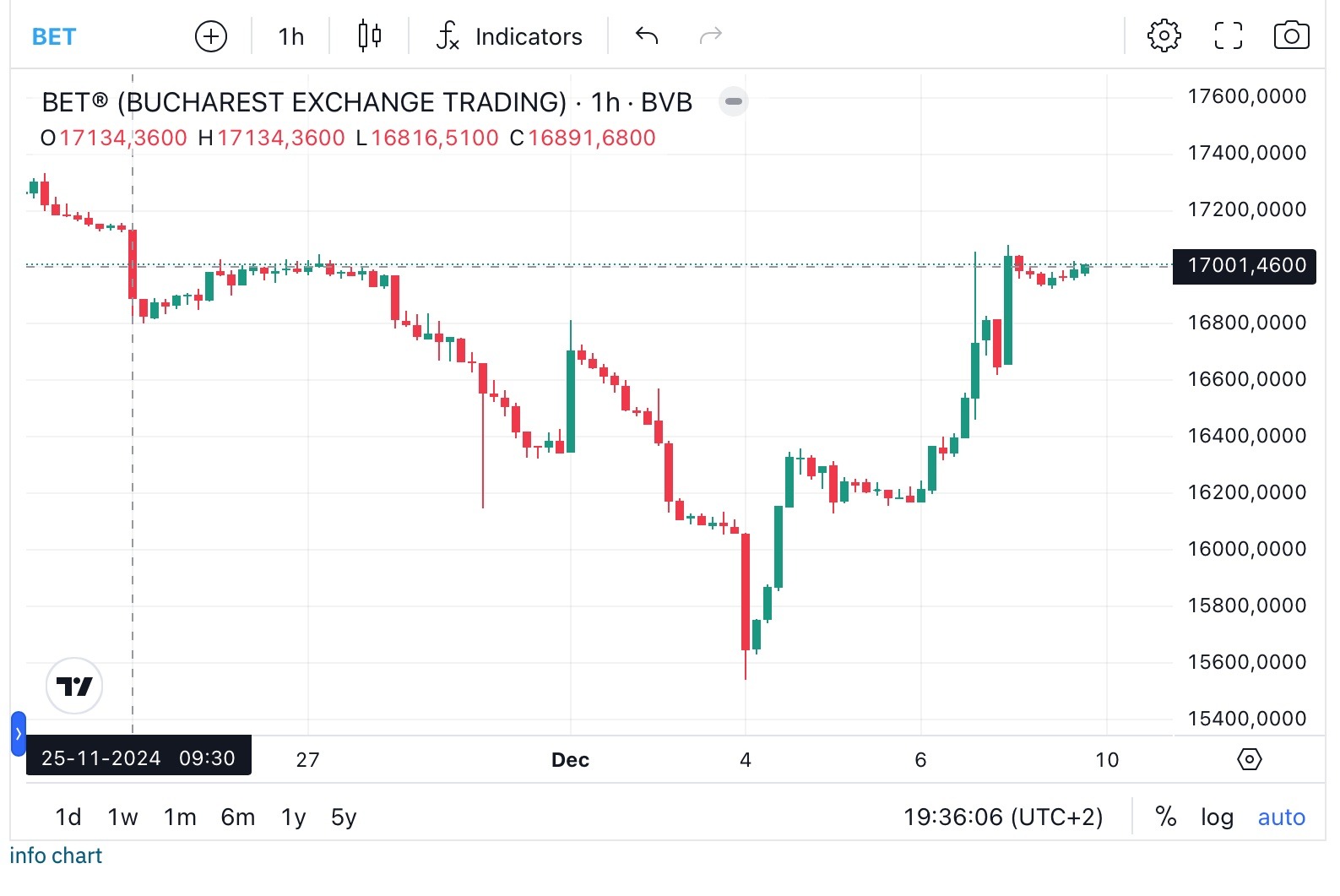
Task: Take a chart snapshot with the camera
Action: point(1291,36)
